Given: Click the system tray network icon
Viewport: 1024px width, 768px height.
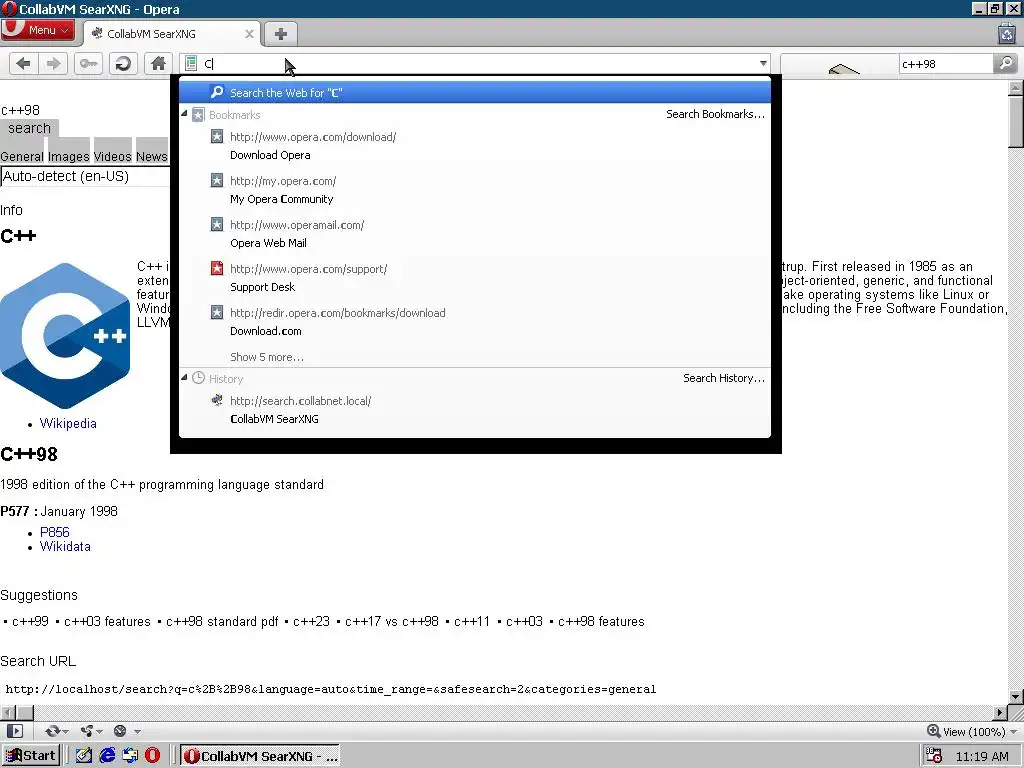Looking at the screenshot, I should (x=934, y=756).
